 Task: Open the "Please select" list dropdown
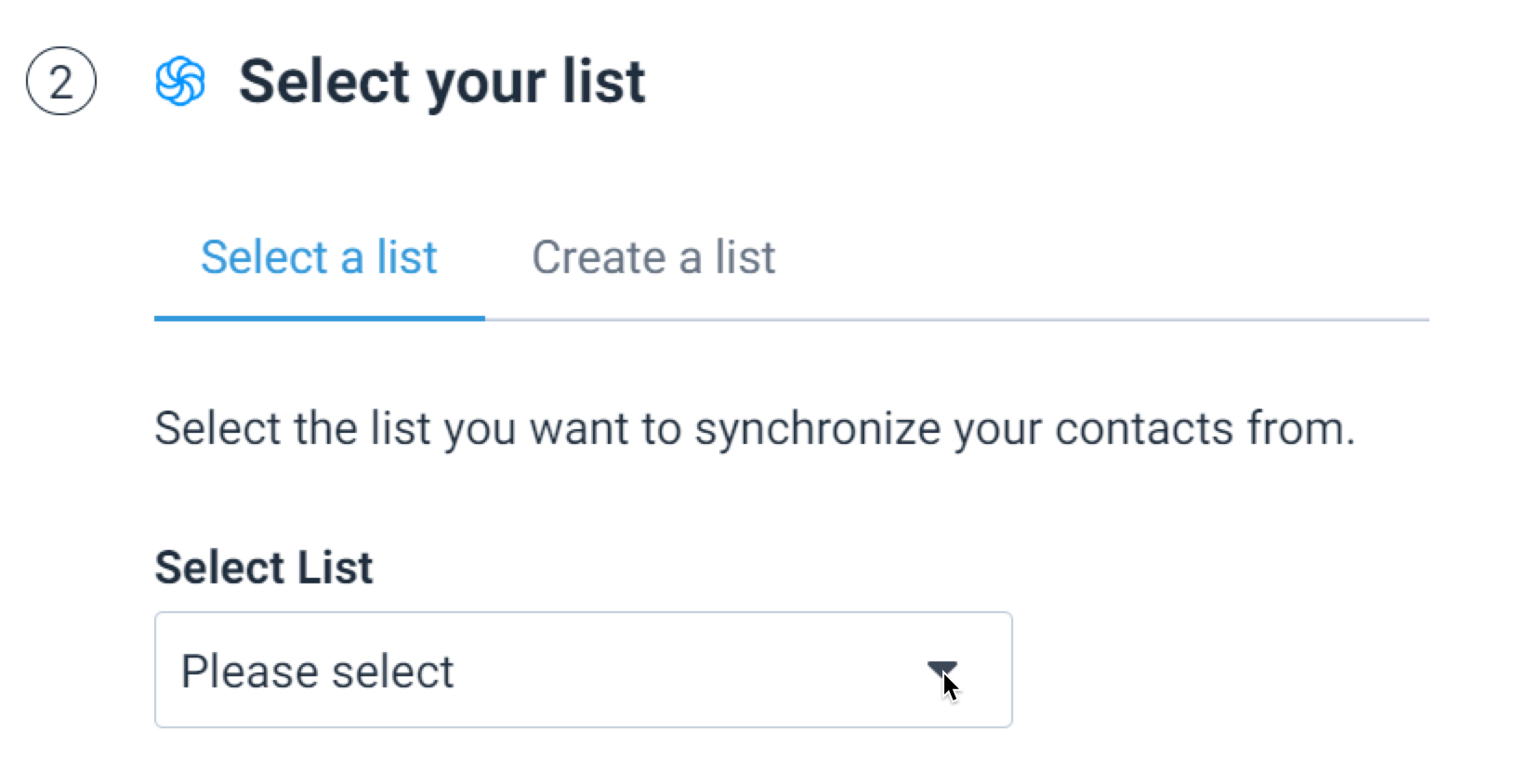pos(583,670)
